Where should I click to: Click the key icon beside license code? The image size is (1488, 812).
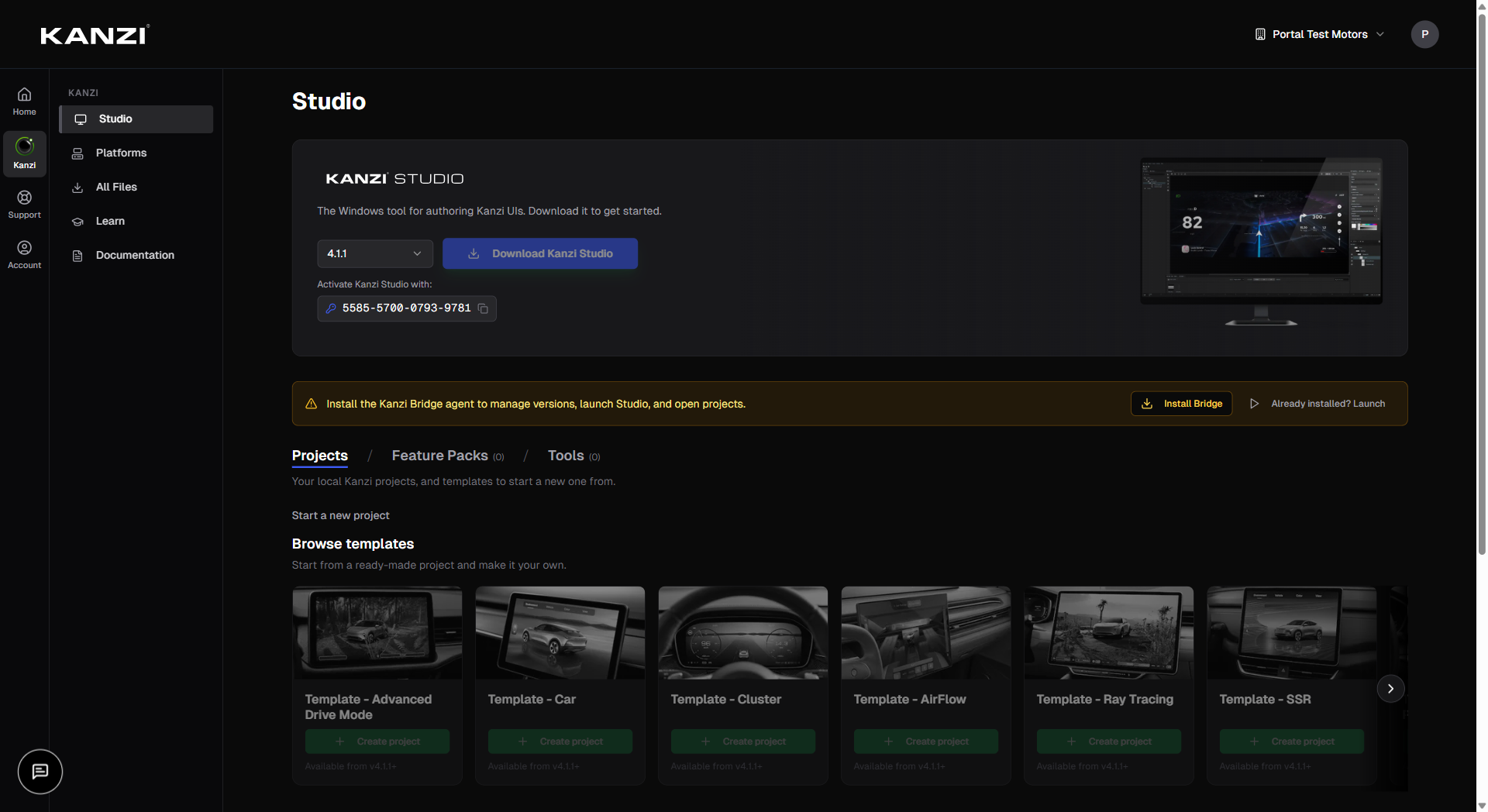[331, 308]
